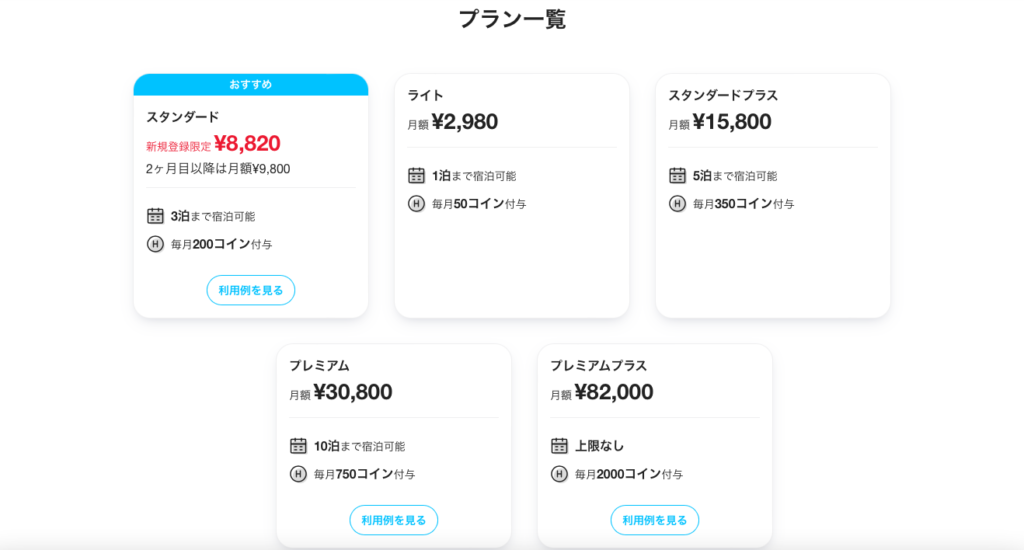Click the ¥8,820 new-registration price
Screen dimensions: 1024x550
(x=247, y=143)
